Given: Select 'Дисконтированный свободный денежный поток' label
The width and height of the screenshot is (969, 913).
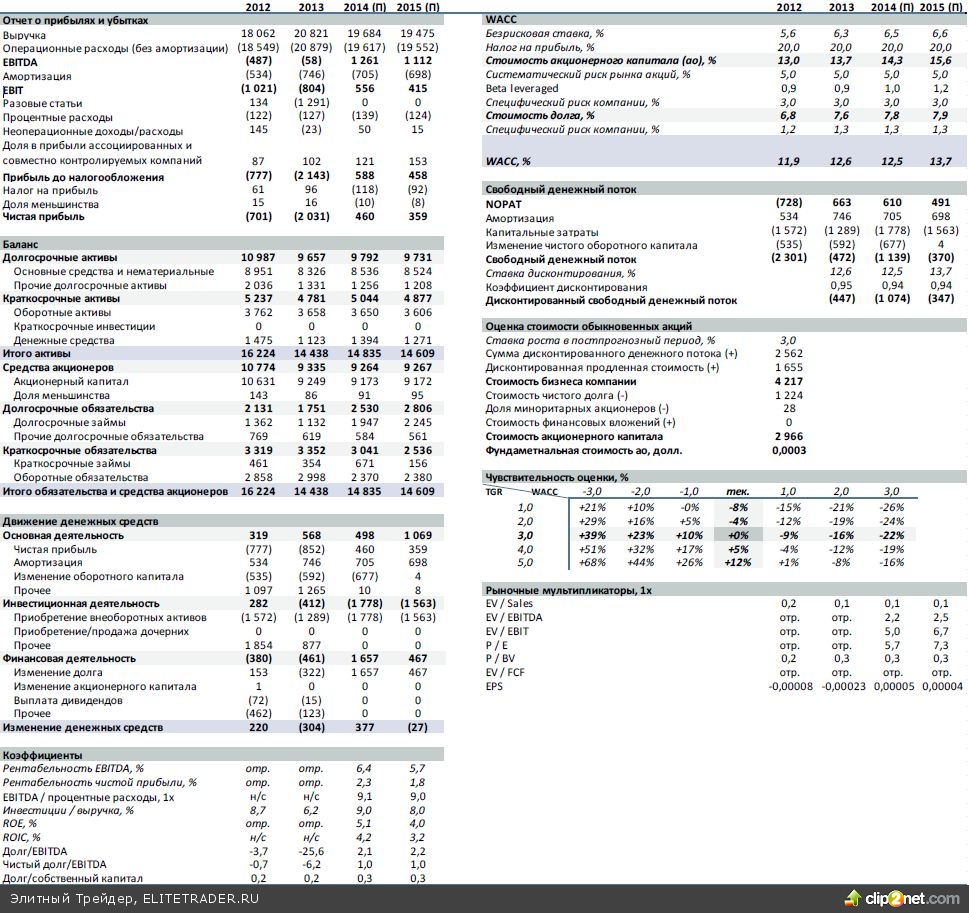Looking at the screenshot, I should point(611,300).
